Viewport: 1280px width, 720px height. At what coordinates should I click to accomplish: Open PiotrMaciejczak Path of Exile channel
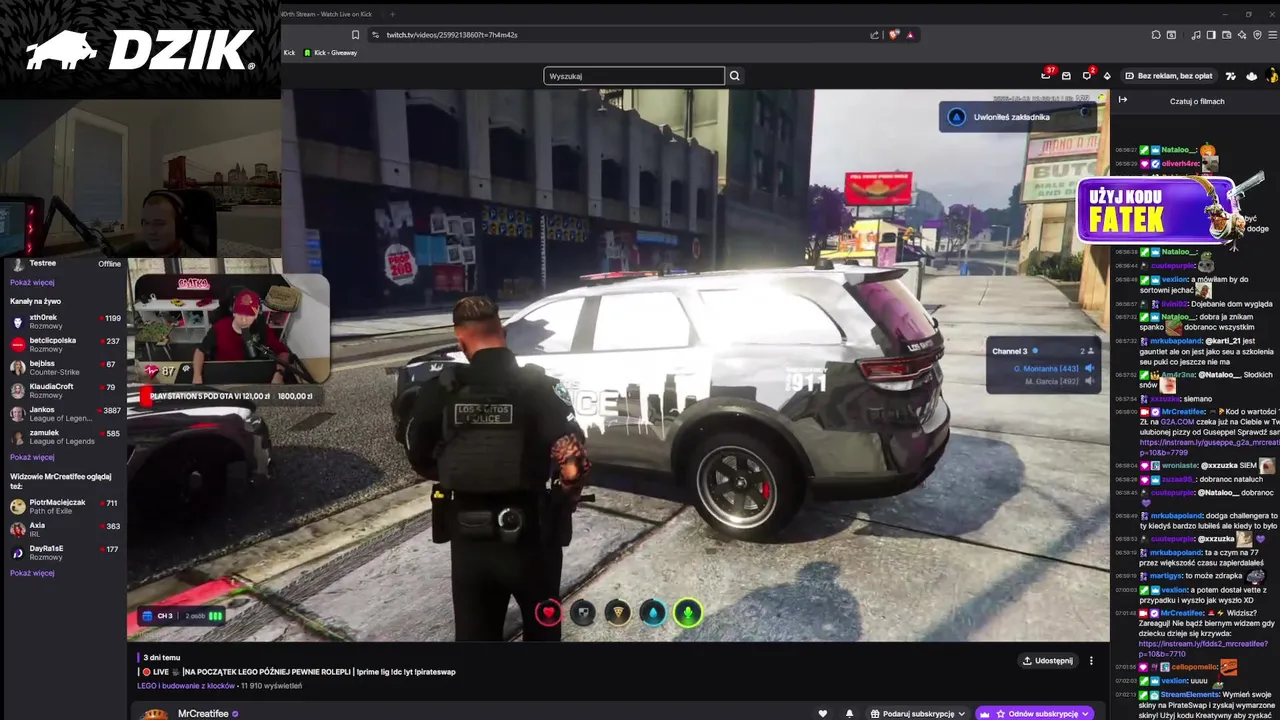(x=65, y=506)
